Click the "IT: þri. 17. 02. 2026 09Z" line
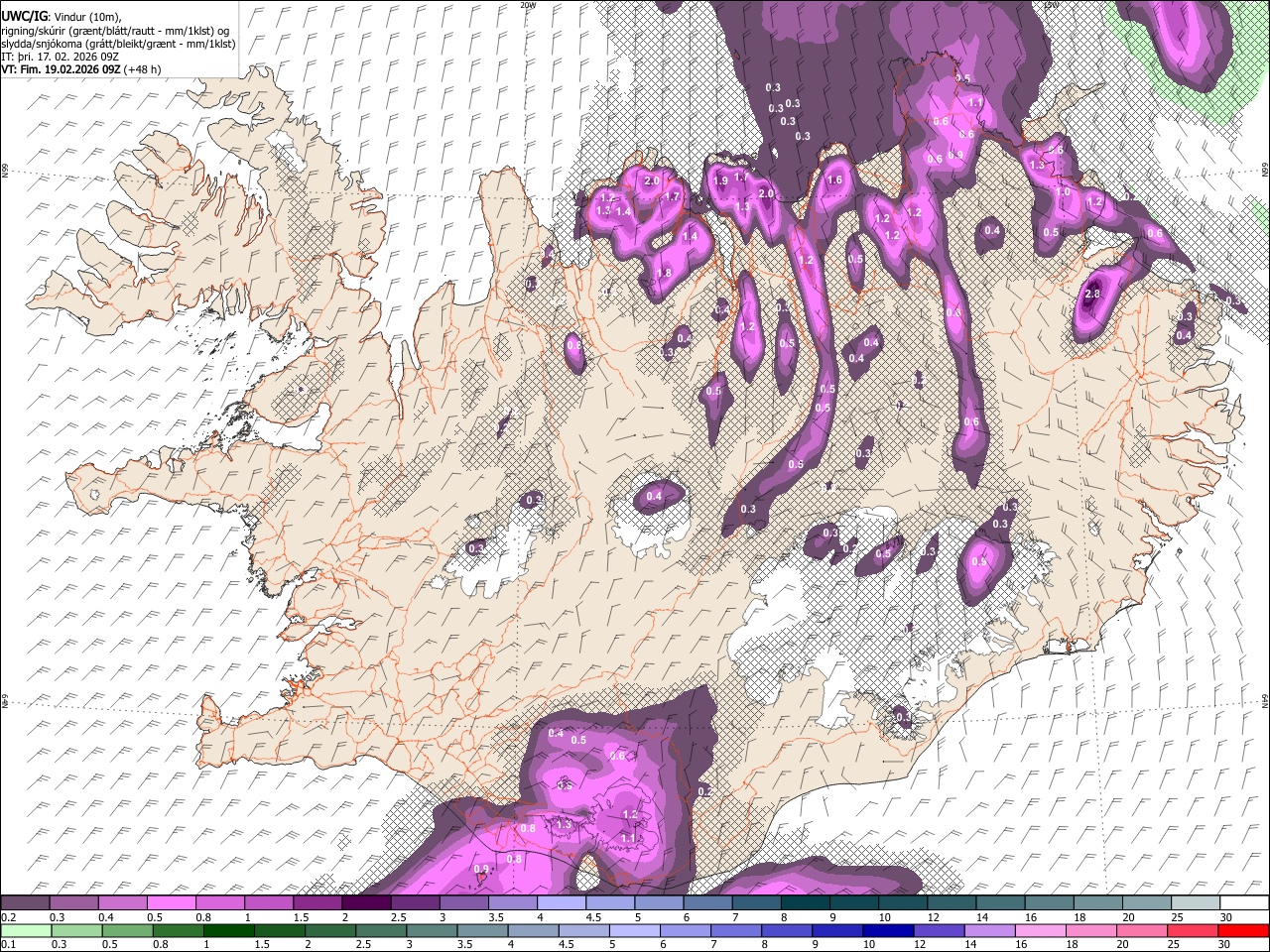Viewport: 1270px width, 952px height. tap(61, 57)
